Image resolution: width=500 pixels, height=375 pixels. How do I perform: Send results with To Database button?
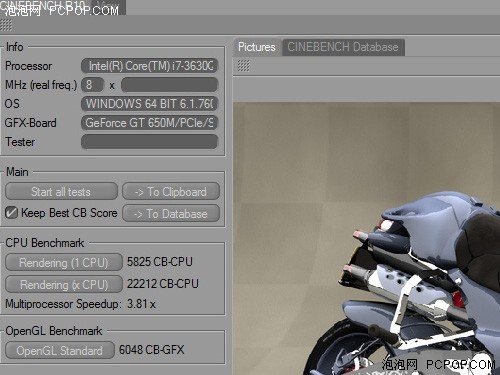(171, 213)
